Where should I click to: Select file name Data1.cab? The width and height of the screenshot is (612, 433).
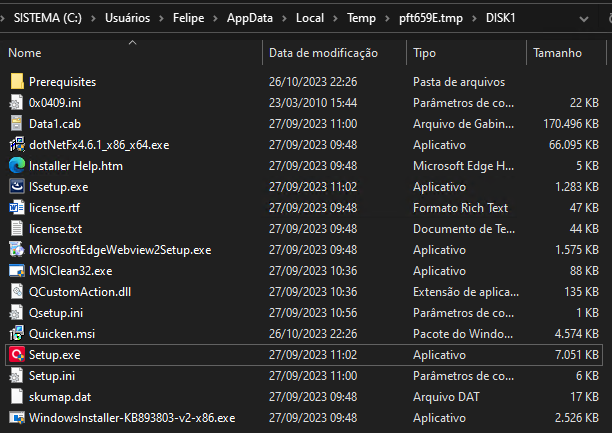(x=55, y=124)
